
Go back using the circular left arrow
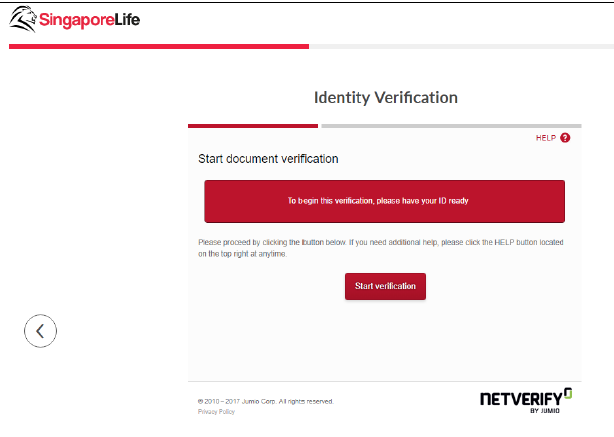pos(40,331)
